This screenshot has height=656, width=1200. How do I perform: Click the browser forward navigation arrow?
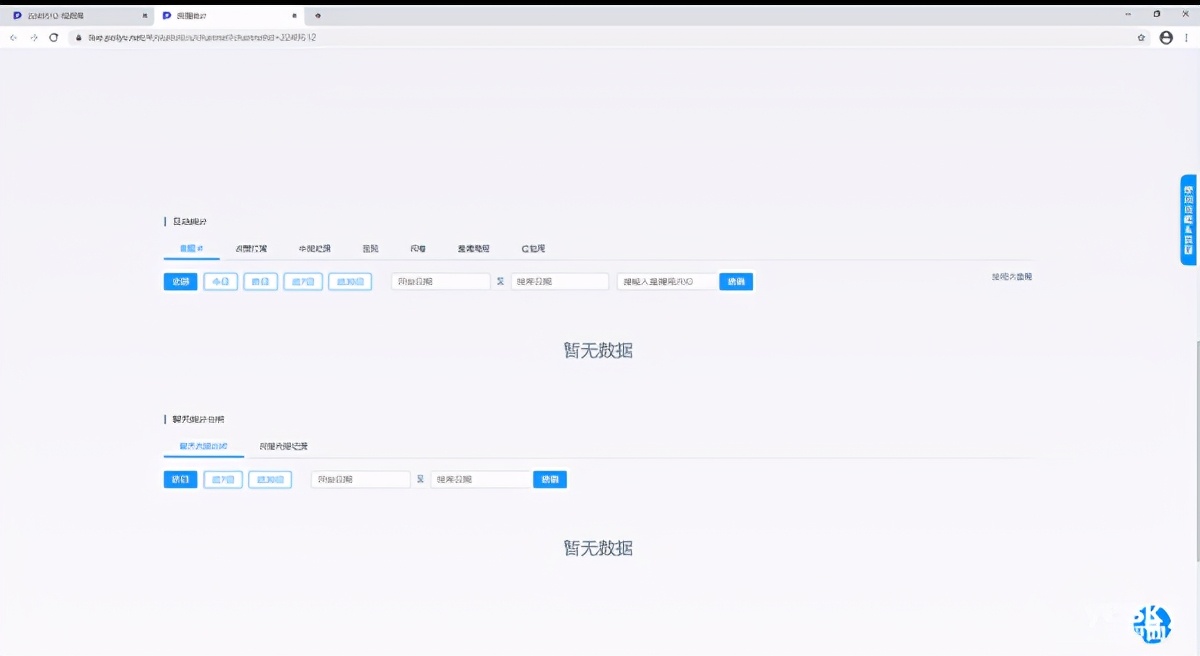click(x=33, y=36)
